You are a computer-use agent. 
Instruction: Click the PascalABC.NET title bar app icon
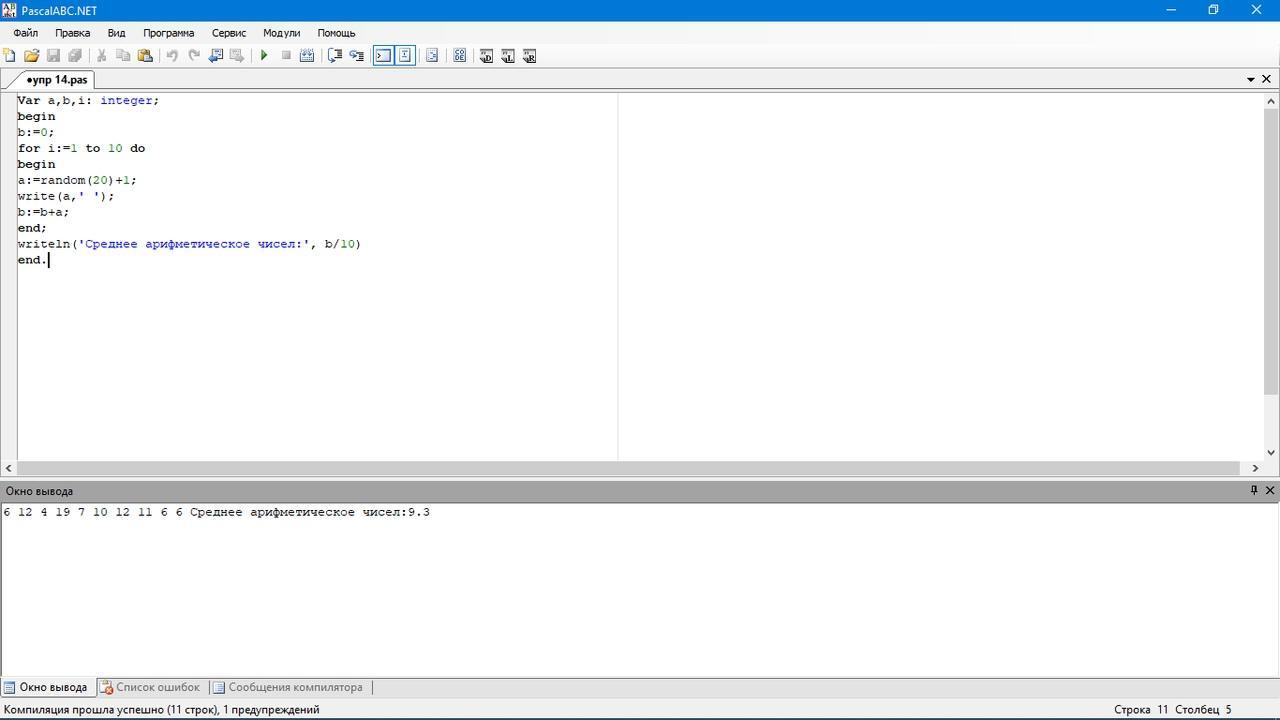coord(10,10)
